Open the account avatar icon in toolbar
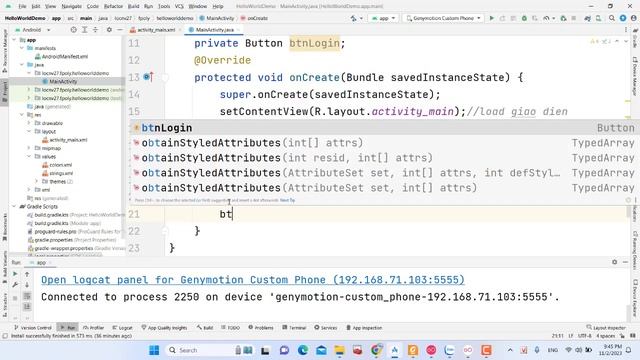 pyautogui.click(x=633, y=18)
